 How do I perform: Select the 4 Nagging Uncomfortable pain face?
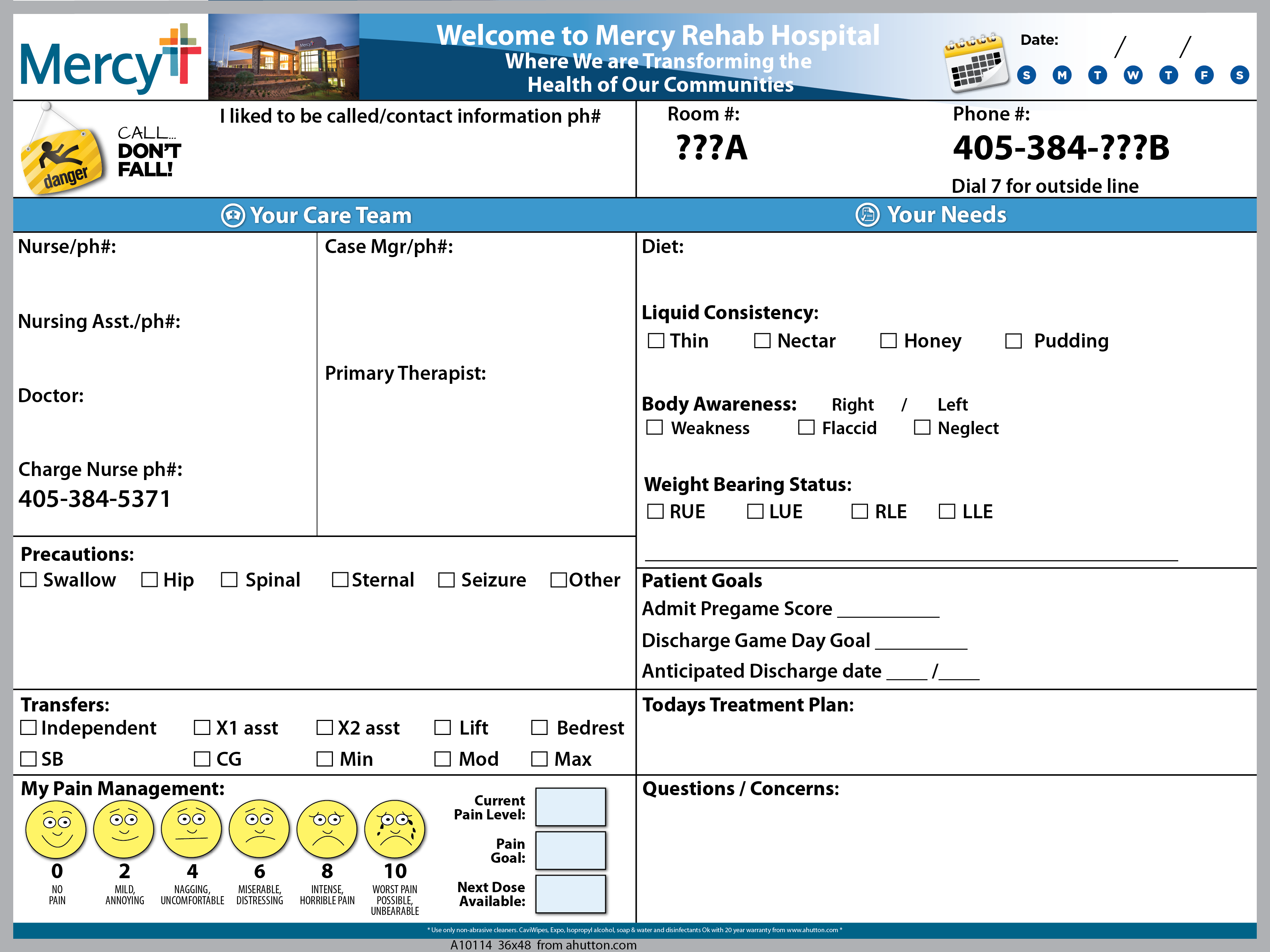[192, 829]
